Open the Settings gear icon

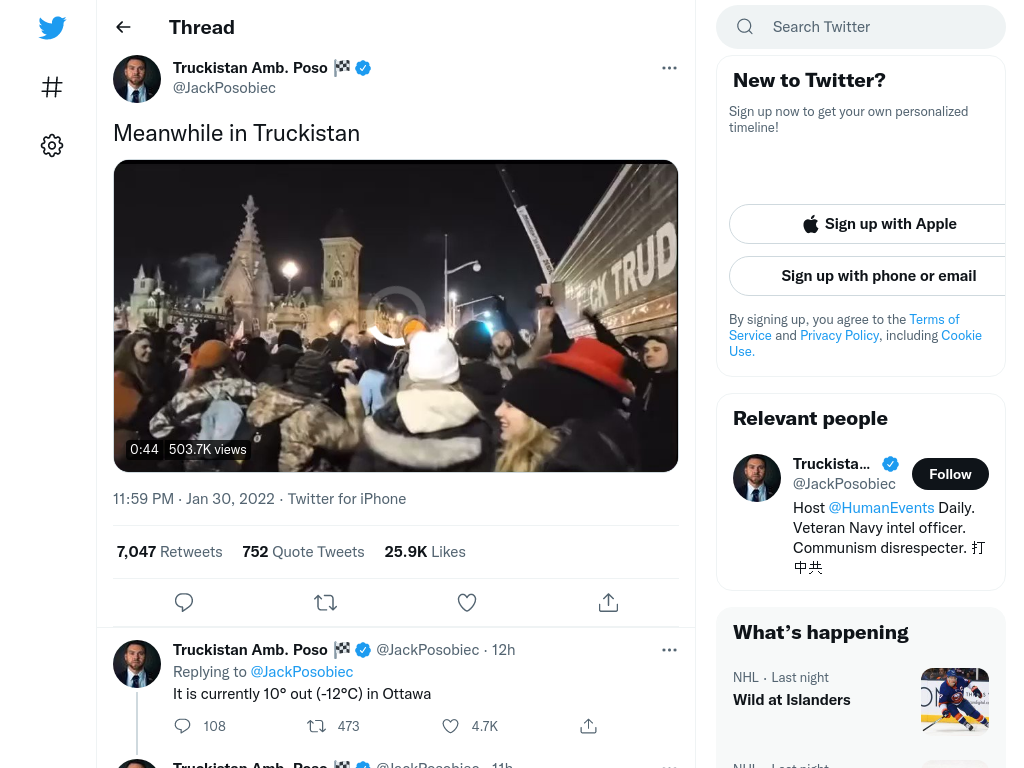(52, 145)
